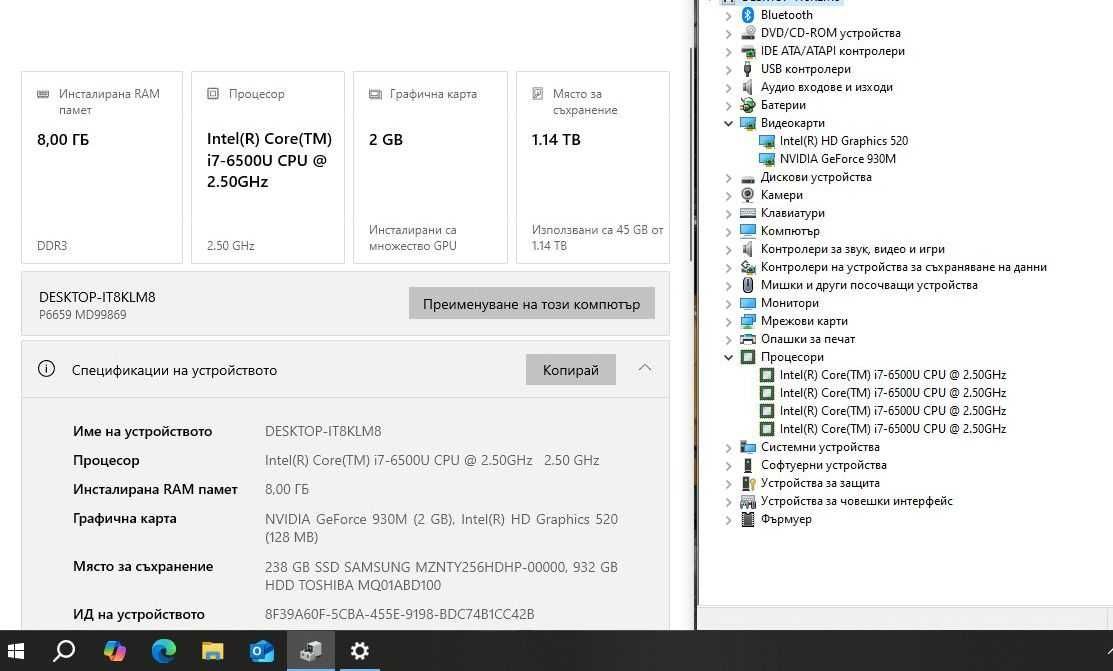Open the Графична карта info card
This screenshot has width=1113, height=671.
[431, 168]
